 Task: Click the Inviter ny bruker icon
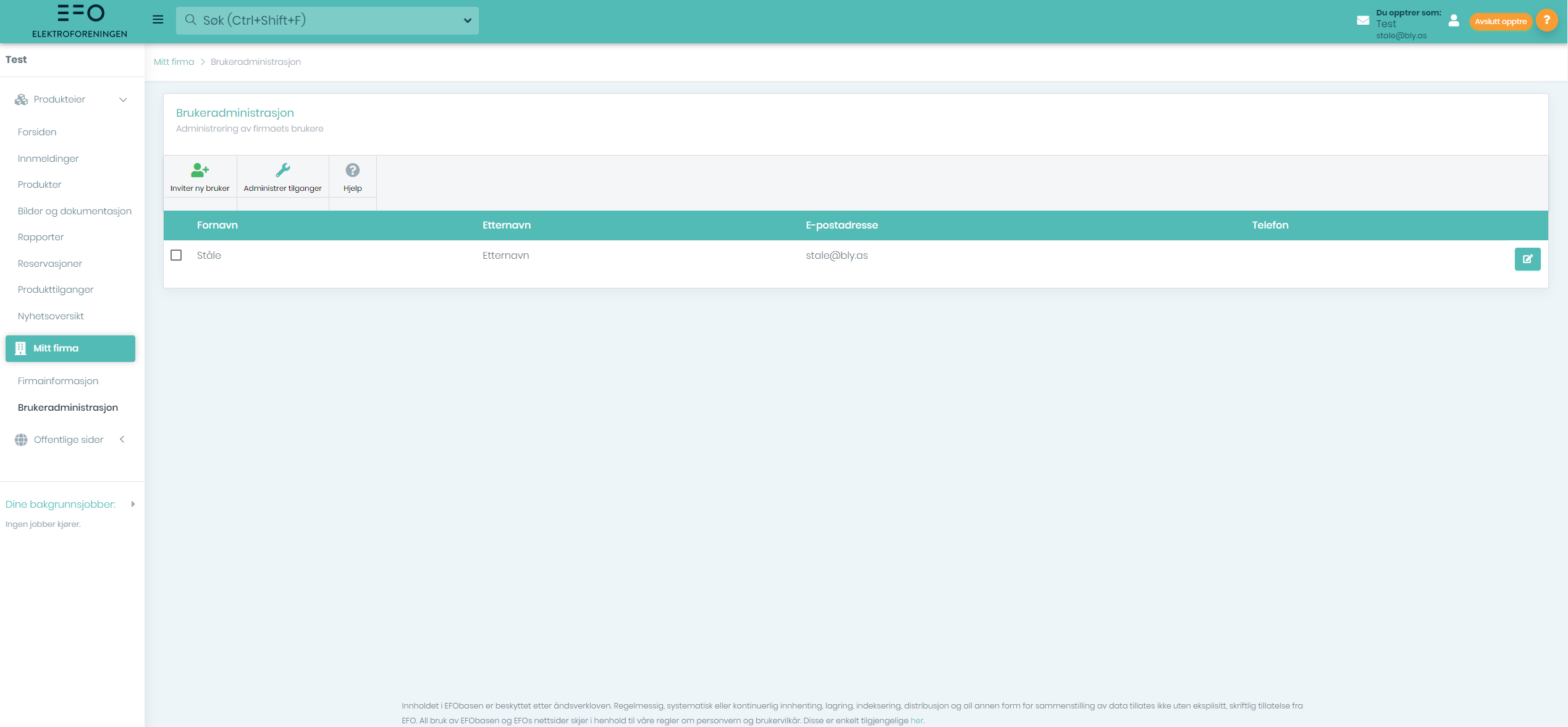point(200,170)
